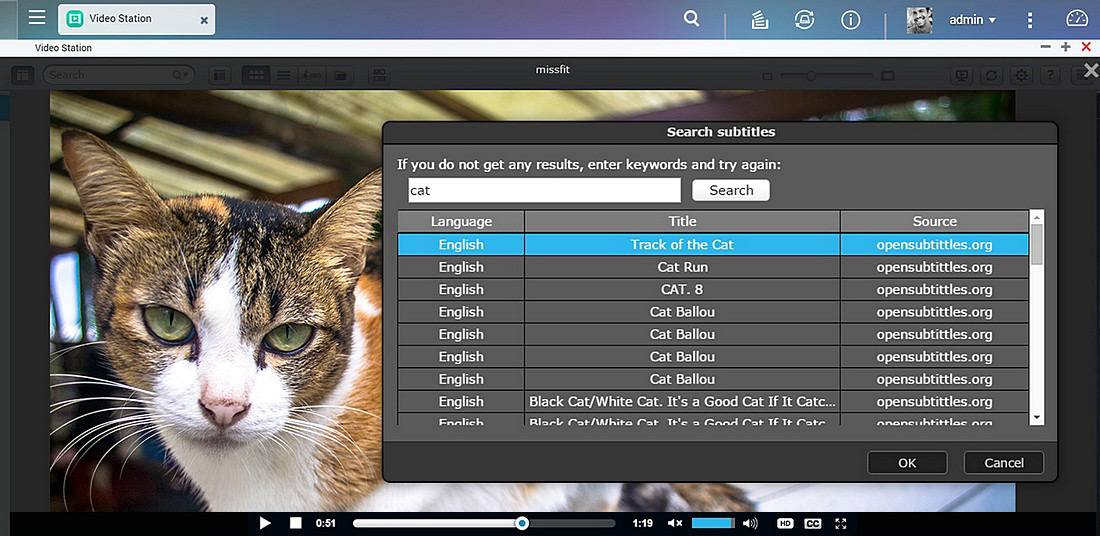Open the external devices sync icon

[x=805, y=20]
